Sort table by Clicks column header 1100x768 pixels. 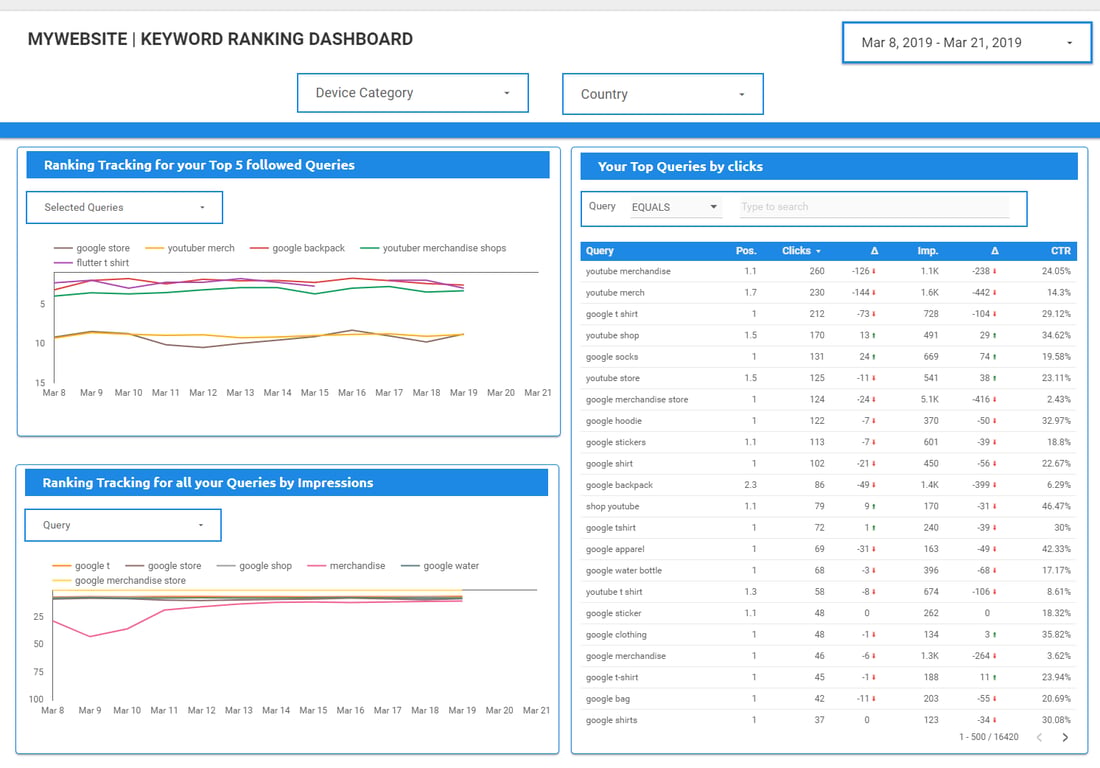pyautogui.click(x=796, y=250)
